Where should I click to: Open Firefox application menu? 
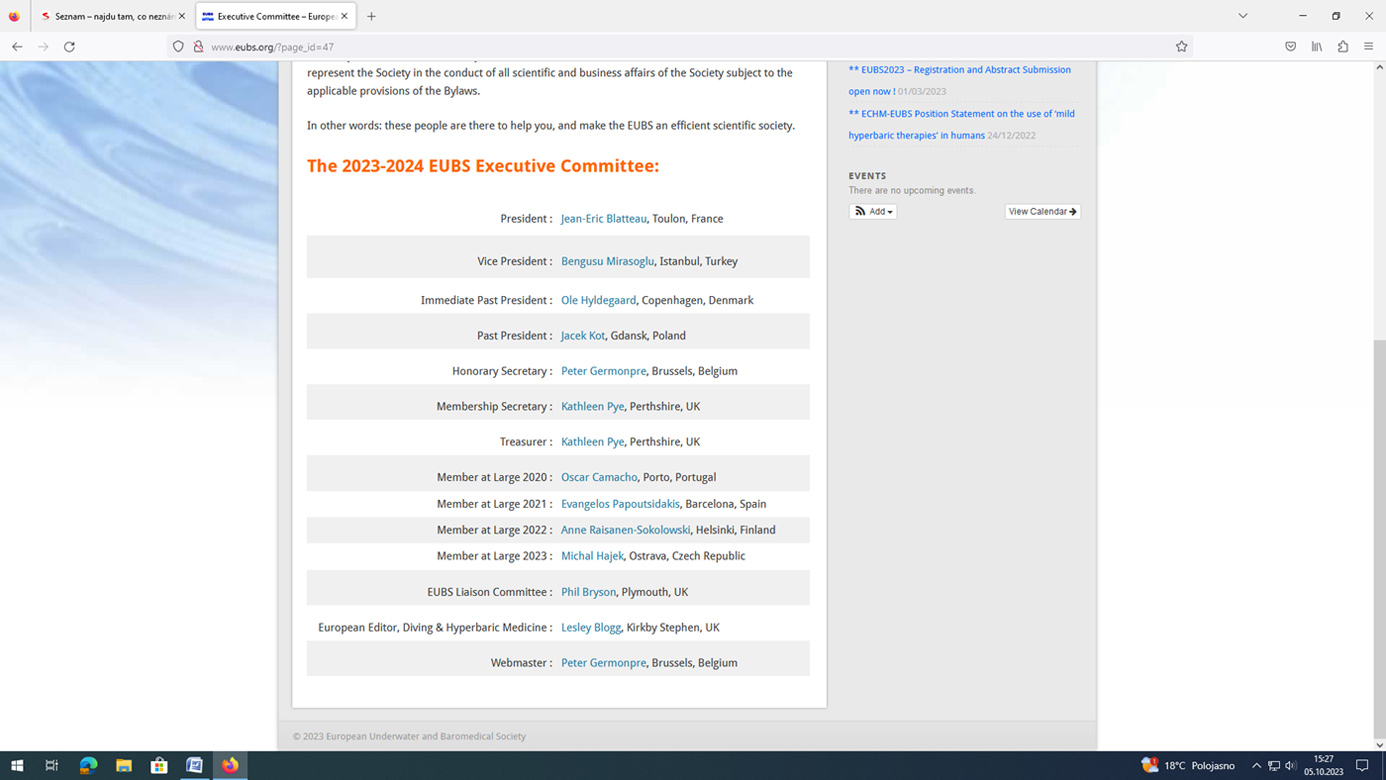1369,47
